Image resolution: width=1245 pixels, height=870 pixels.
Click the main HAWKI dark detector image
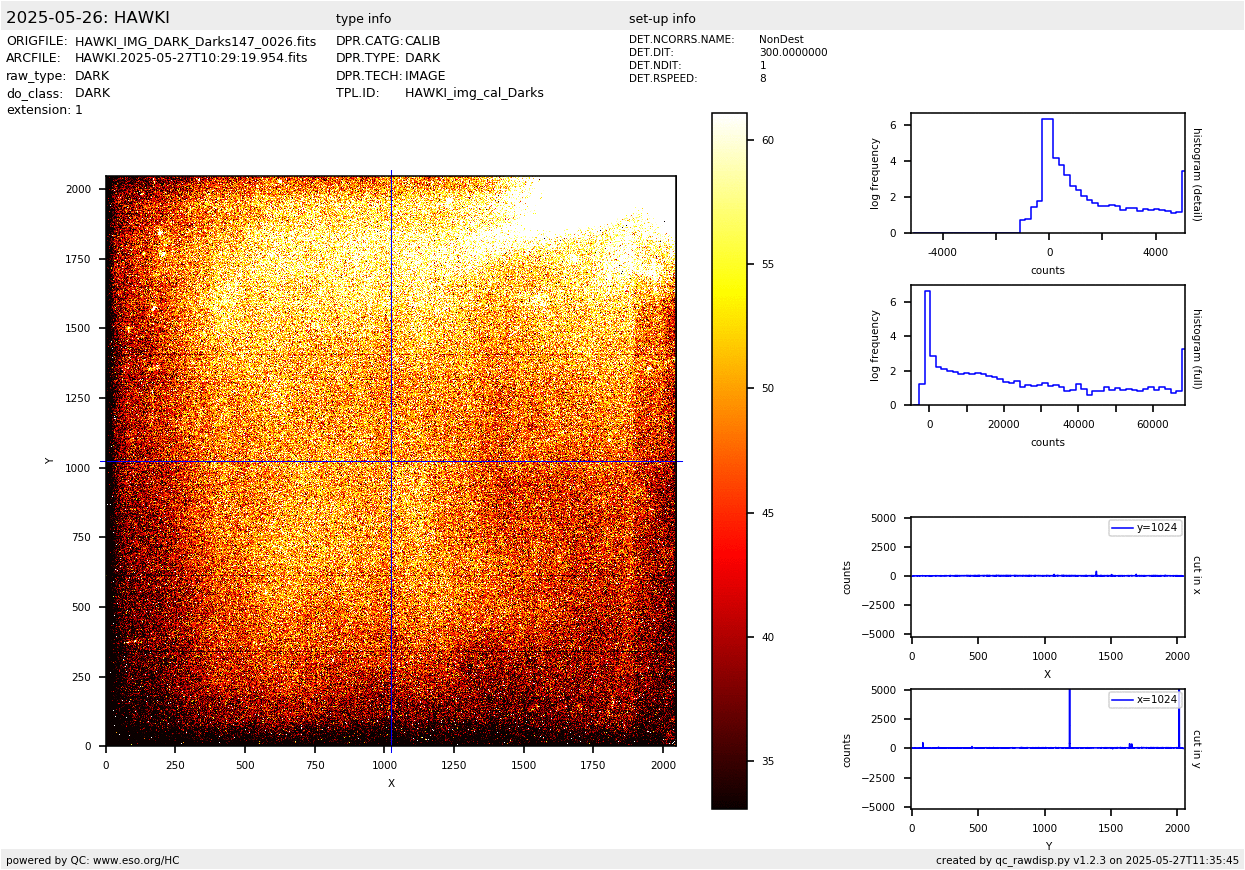390,461
